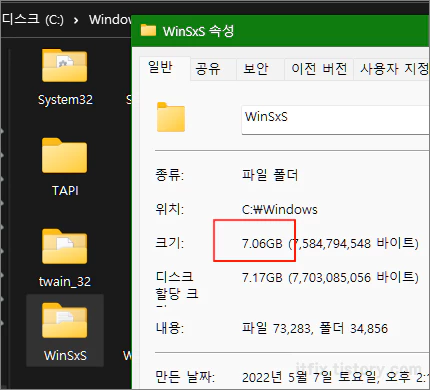Click the large folder icon in General tab
The image size is (430, 390).
pos(171,117)
